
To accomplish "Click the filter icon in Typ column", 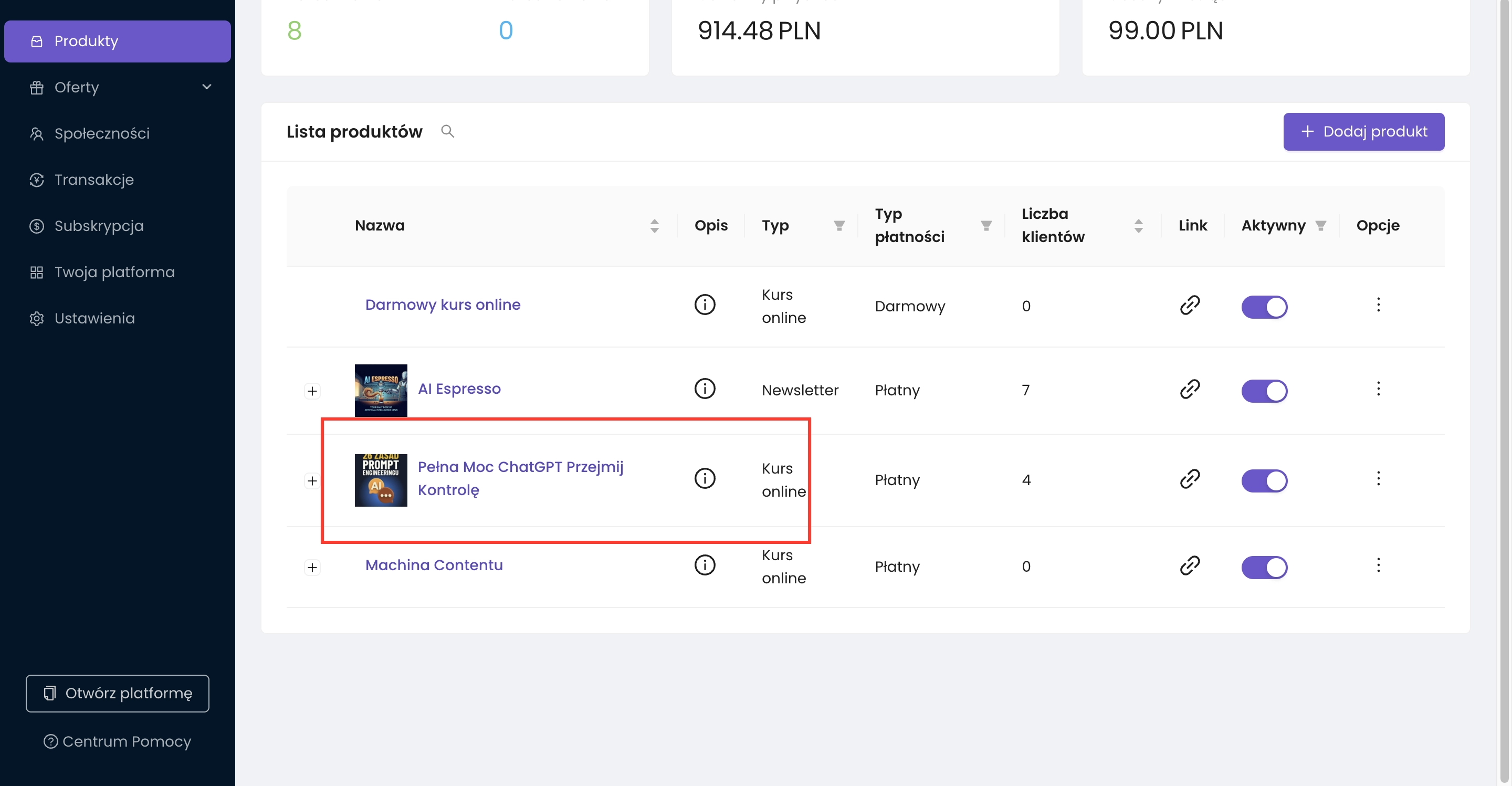I will tap(839, 225).
